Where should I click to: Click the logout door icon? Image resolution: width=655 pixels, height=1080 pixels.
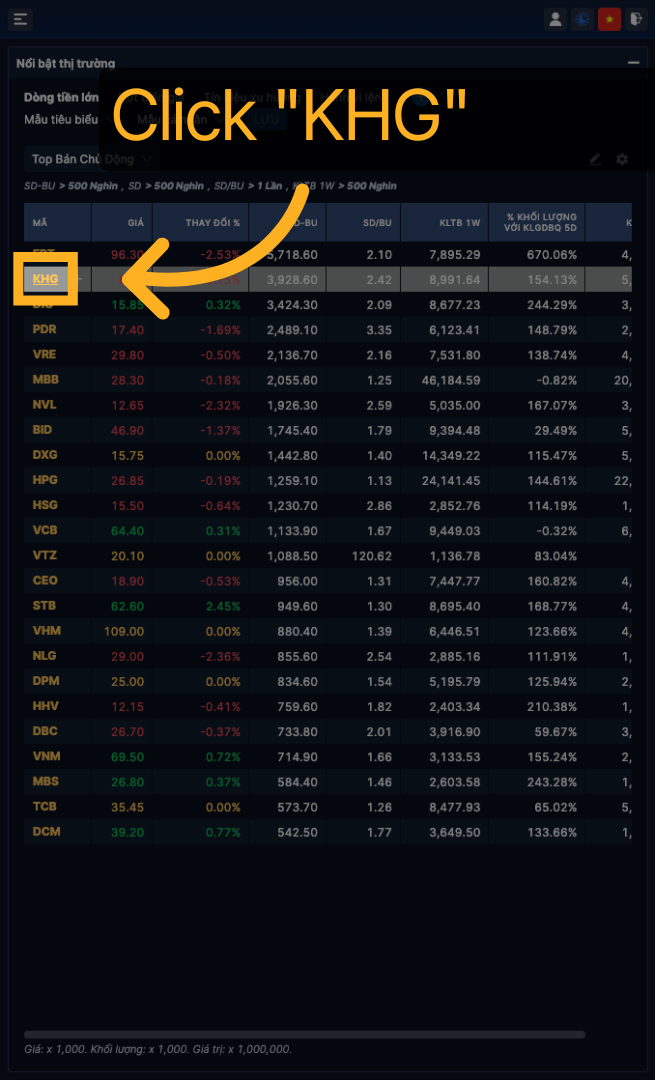(x=636, y=19)
